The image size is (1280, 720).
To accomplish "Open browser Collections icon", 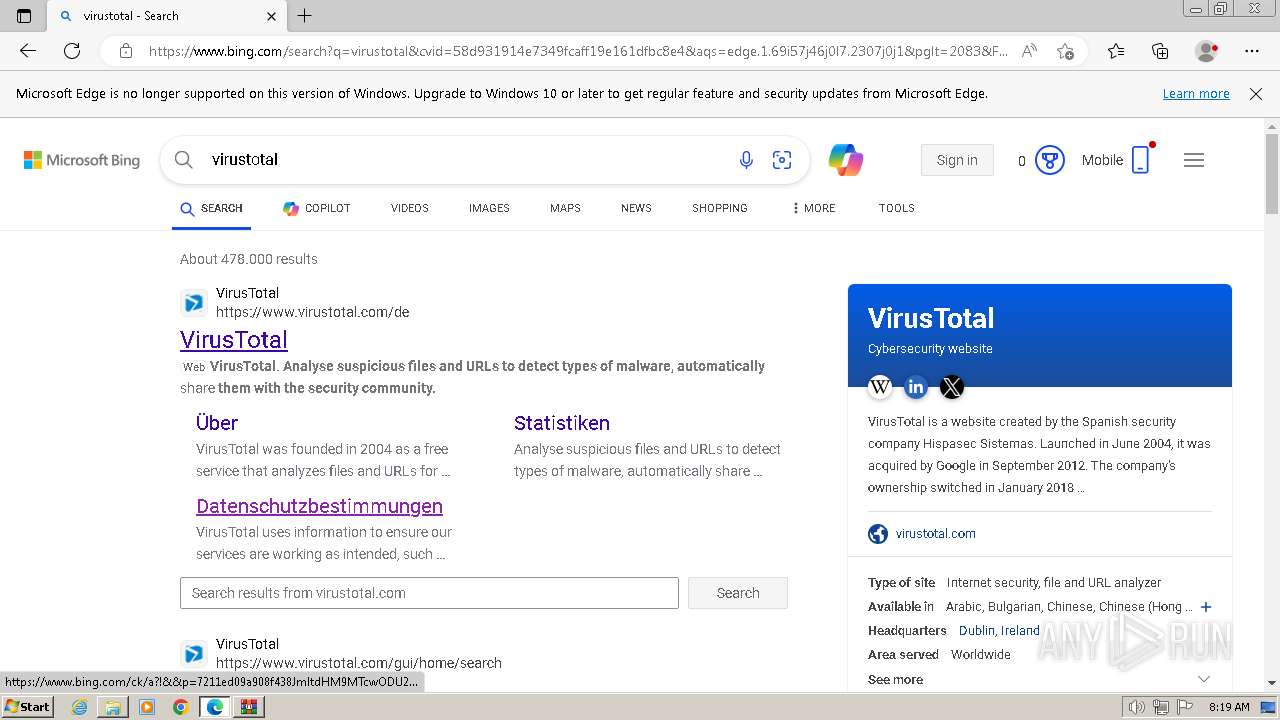I will coord(1160,51).
